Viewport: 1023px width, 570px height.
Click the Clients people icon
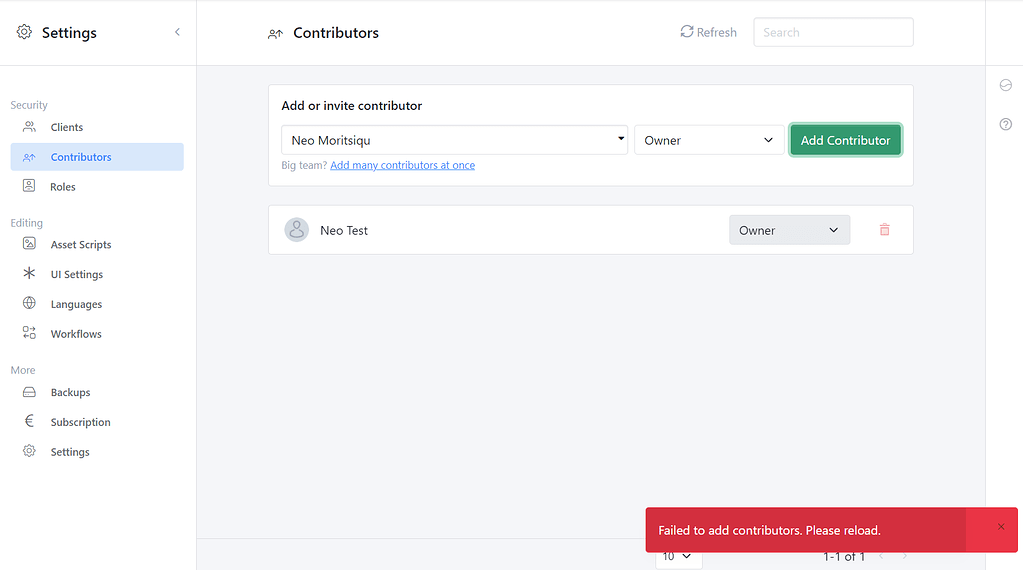point(29,127)
